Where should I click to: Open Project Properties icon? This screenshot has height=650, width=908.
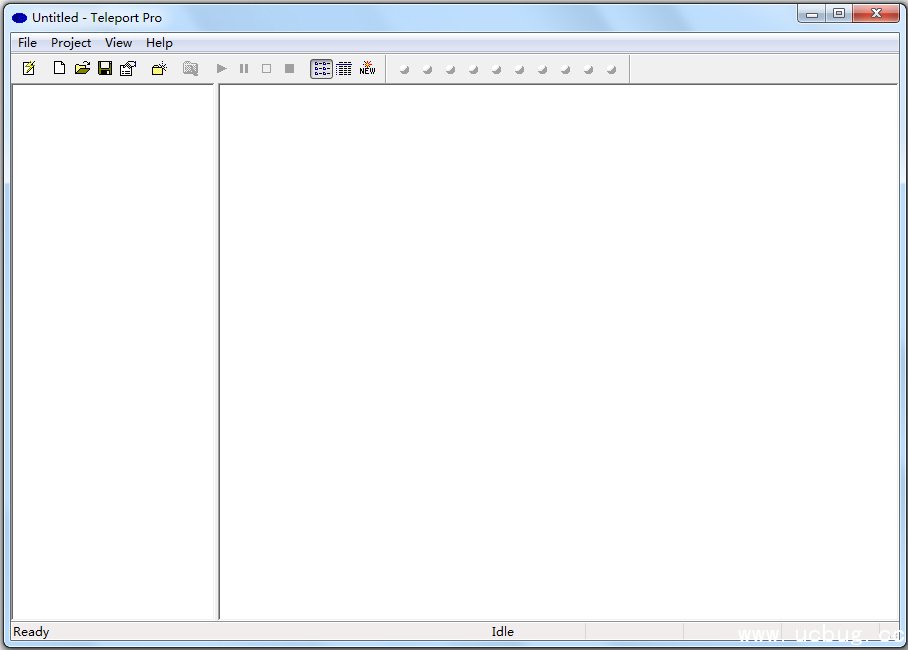(x=128, y=69)
